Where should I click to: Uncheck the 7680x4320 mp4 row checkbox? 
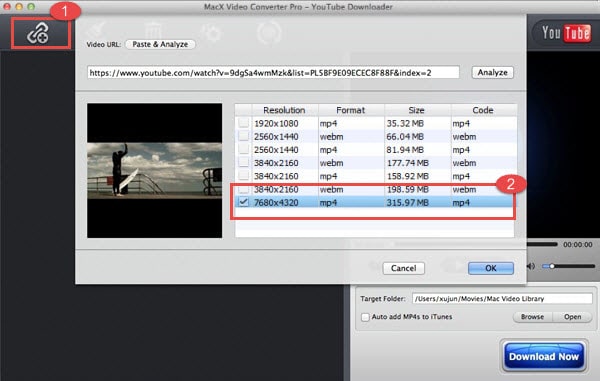(243, 202)
